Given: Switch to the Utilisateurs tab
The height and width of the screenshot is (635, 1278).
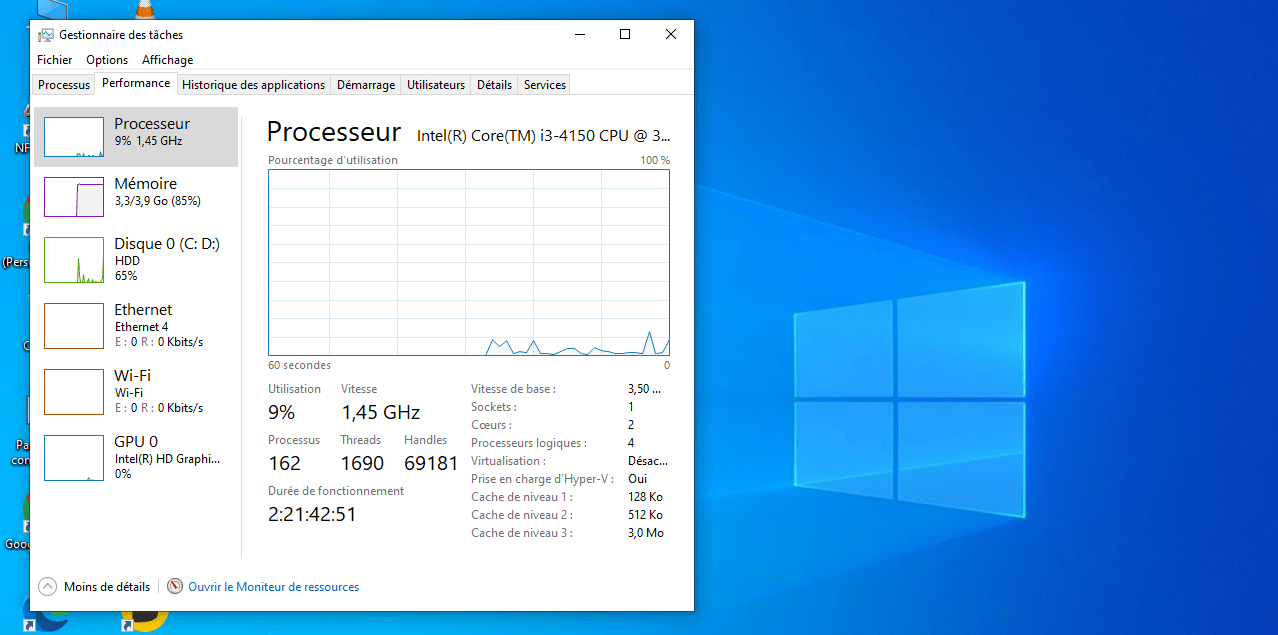Looking at the screenshot, I should point(436,85).
